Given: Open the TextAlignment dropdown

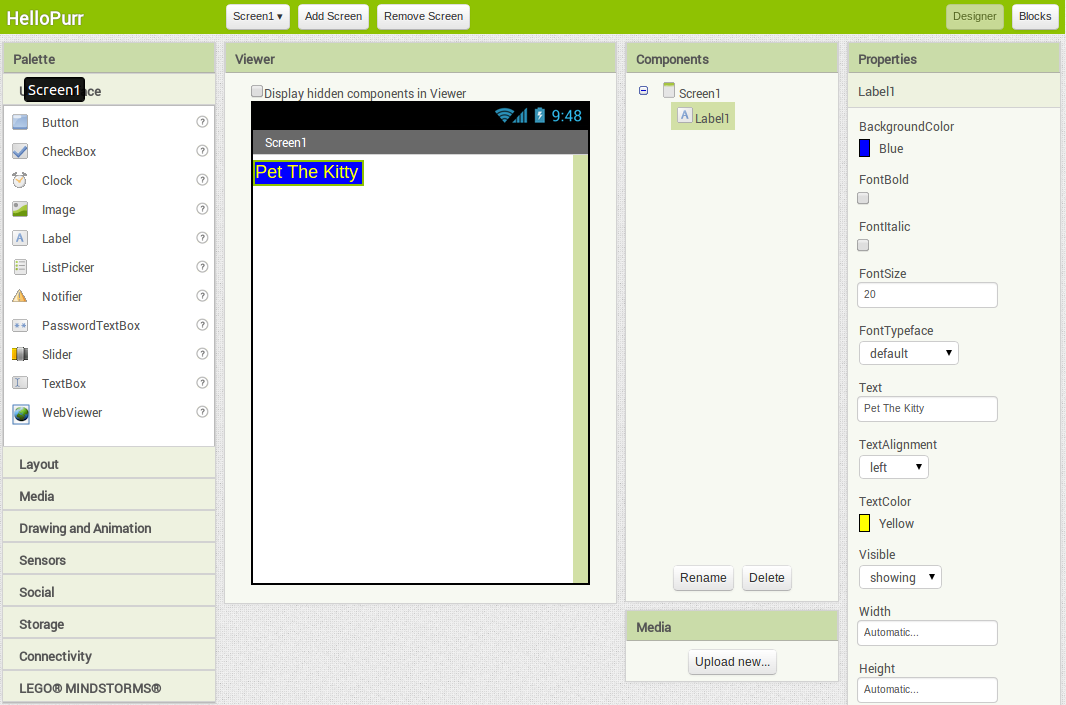Looking at the screenshot, I should click(x=893, y=467).
